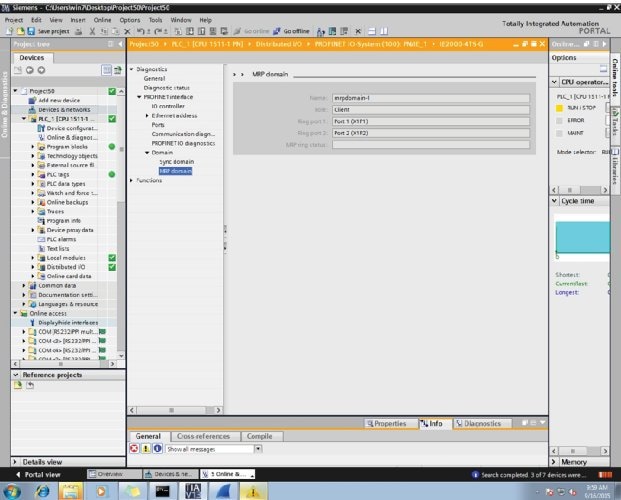
Task: Redo the action in the toolbar
Action: (x=158, y=31)
